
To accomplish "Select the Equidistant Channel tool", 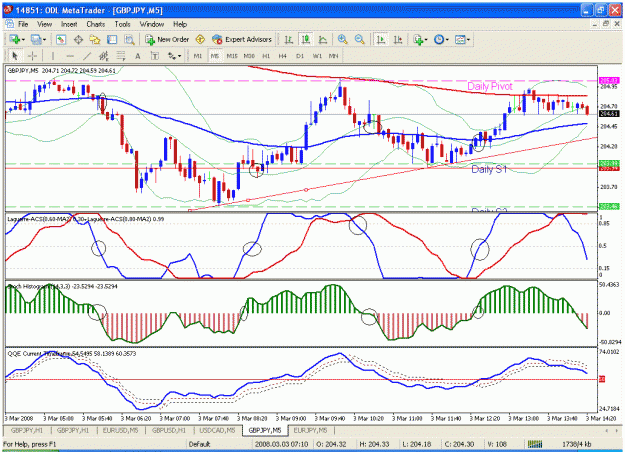I will point(104,56).
